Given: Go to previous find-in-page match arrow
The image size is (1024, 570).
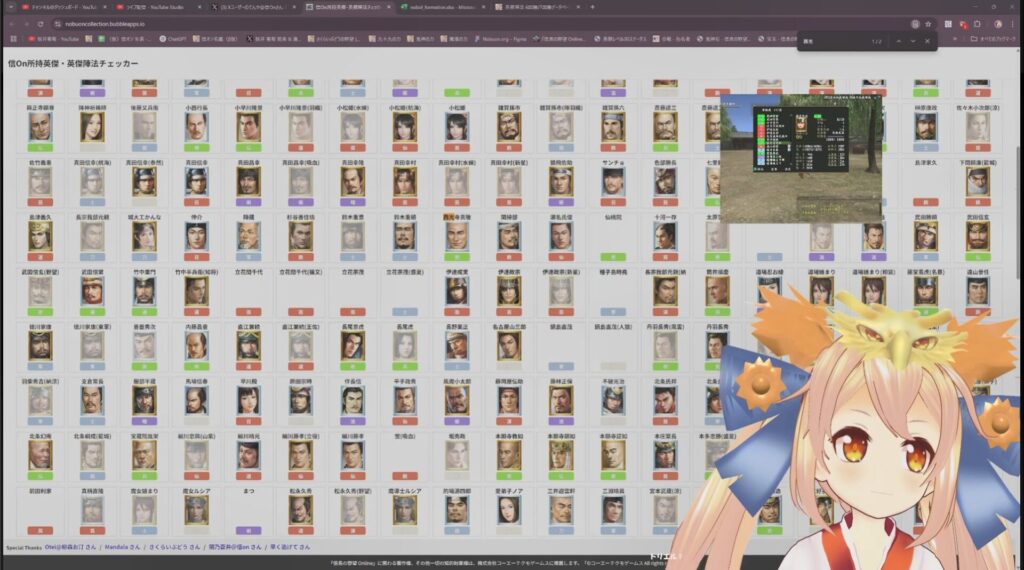Looking at the screenshot, I should (x=897, y=42).
